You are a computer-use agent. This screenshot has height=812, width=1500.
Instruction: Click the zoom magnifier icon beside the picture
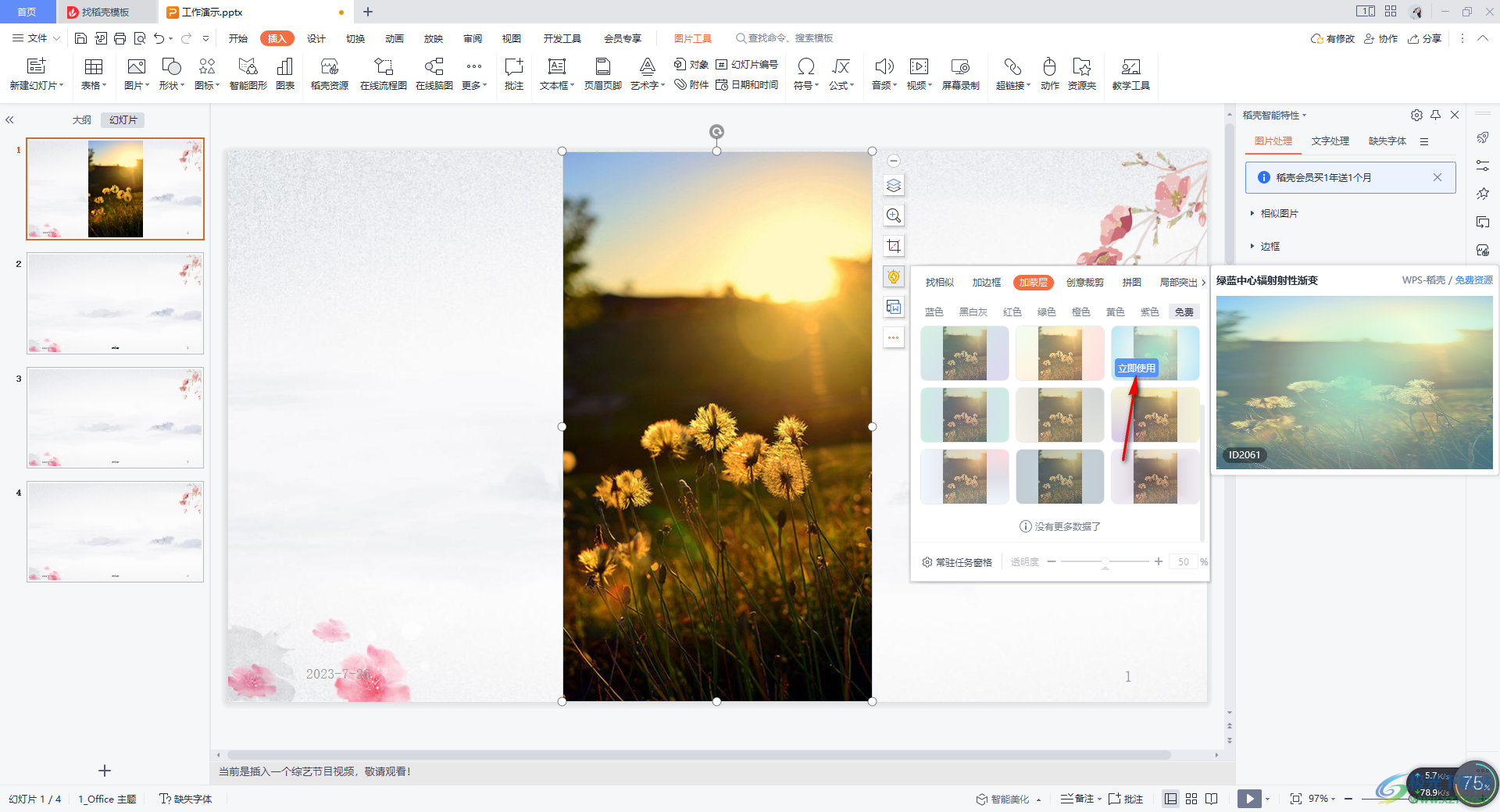[x=894, y=215]
